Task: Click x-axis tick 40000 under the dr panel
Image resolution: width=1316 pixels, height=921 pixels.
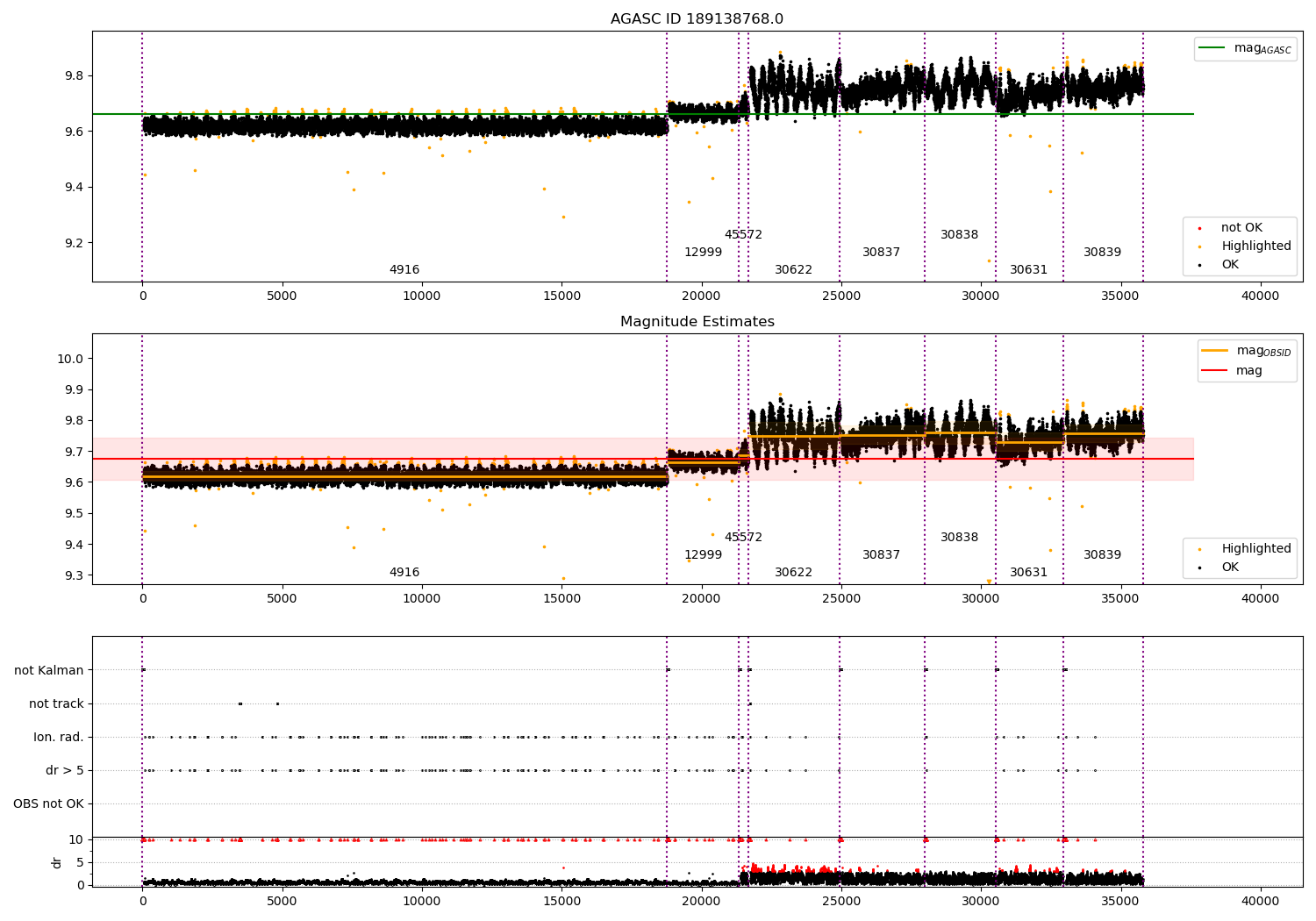Action: (1261, 902)
